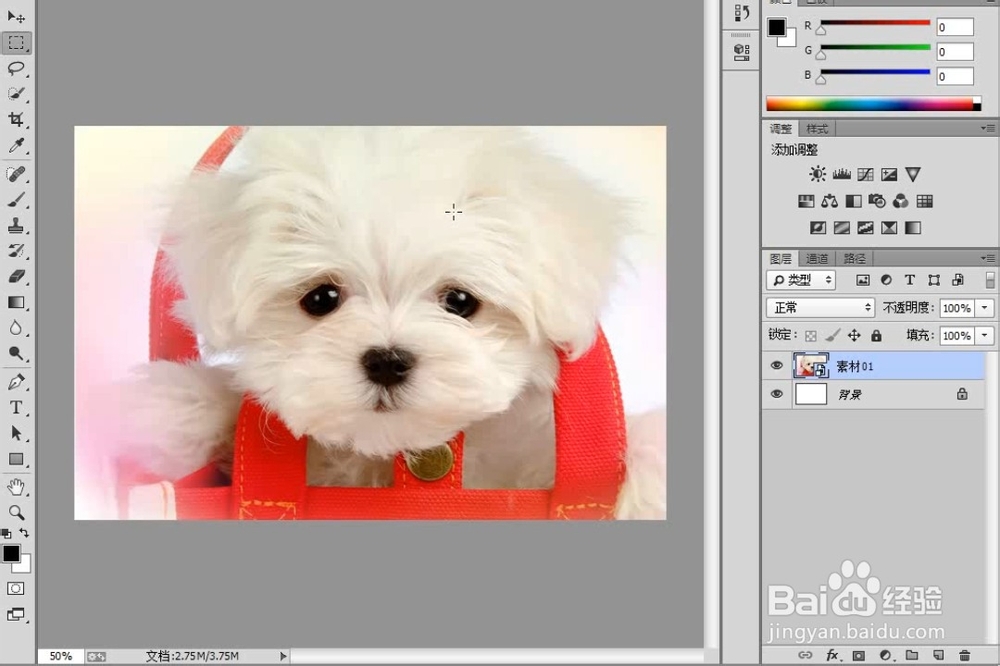Viewport: 1000px width, 666px height.
Task: Select the Gradient tool
Action: coord(16,302)
